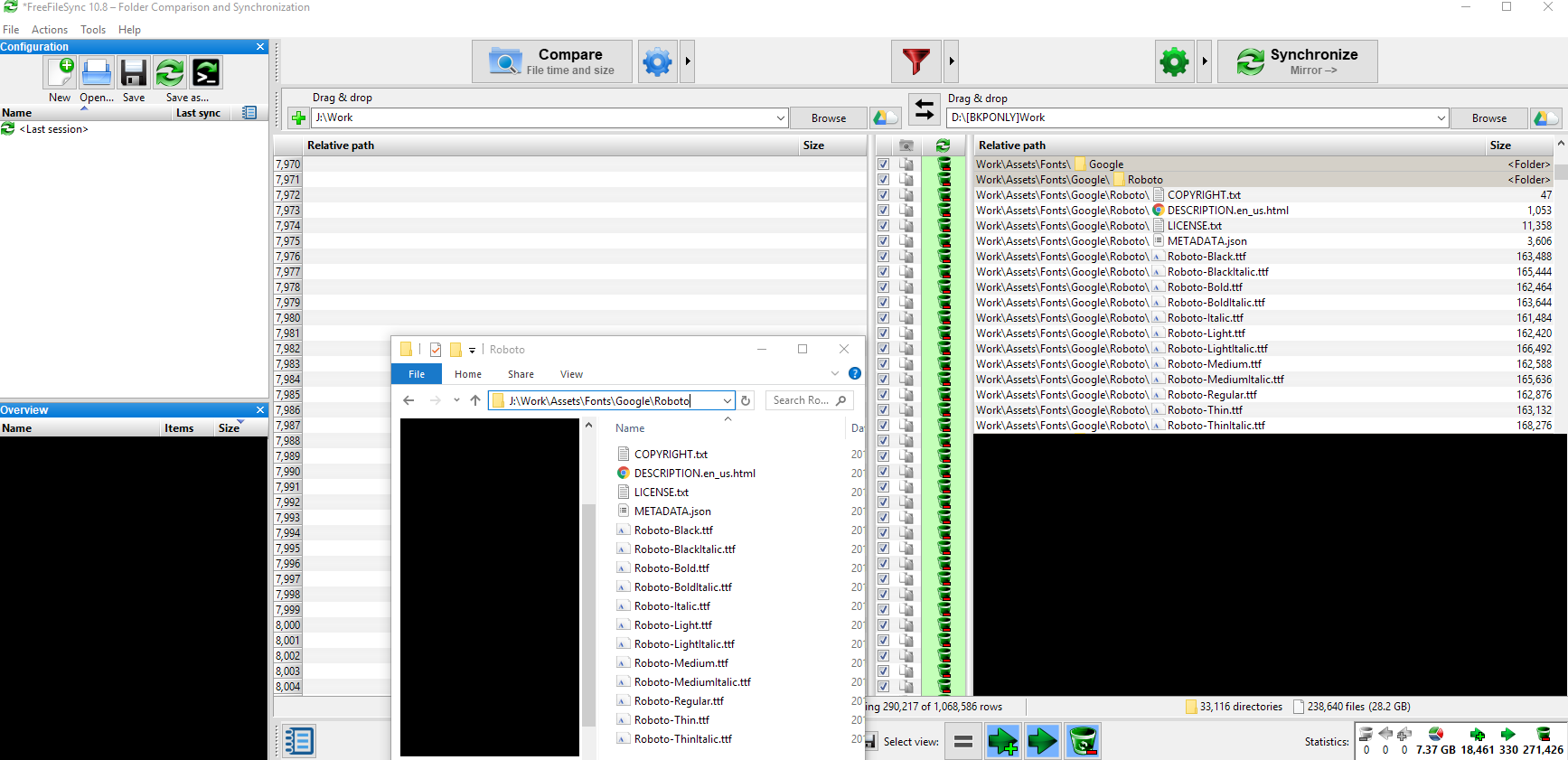
Task: Toggle view of files to create right
Action: click(x=1003, y=741)
